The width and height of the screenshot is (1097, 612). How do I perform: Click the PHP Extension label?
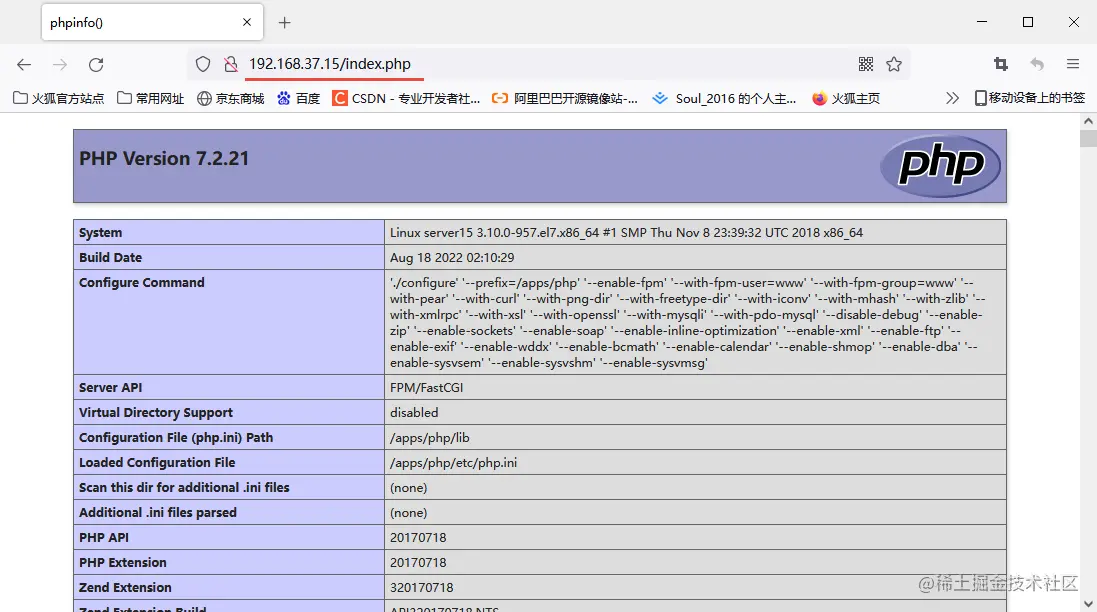pyautogui.click(x=123, y=562)
